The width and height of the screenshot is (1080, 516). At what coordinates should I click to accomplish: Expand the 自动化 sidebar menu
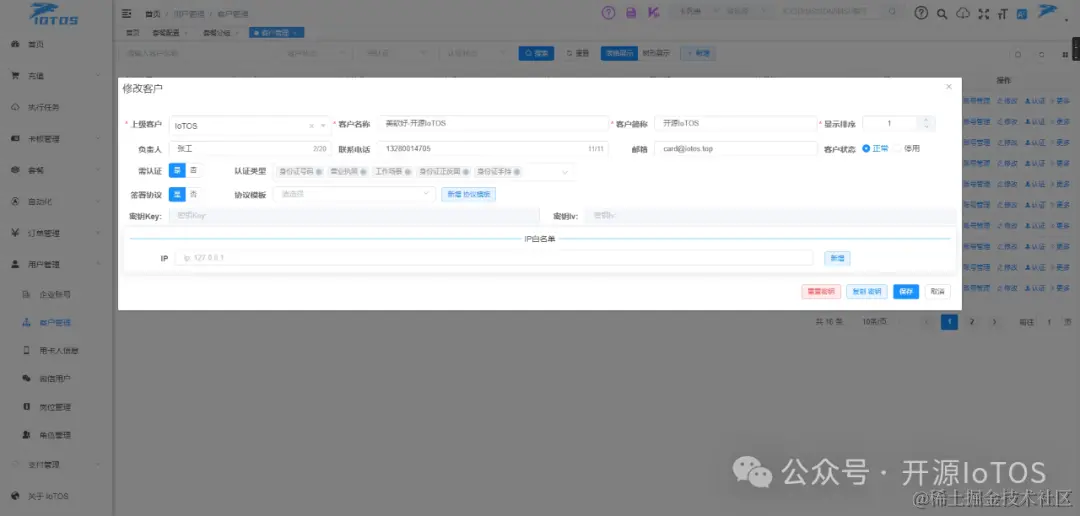click(x=56, y=201)
